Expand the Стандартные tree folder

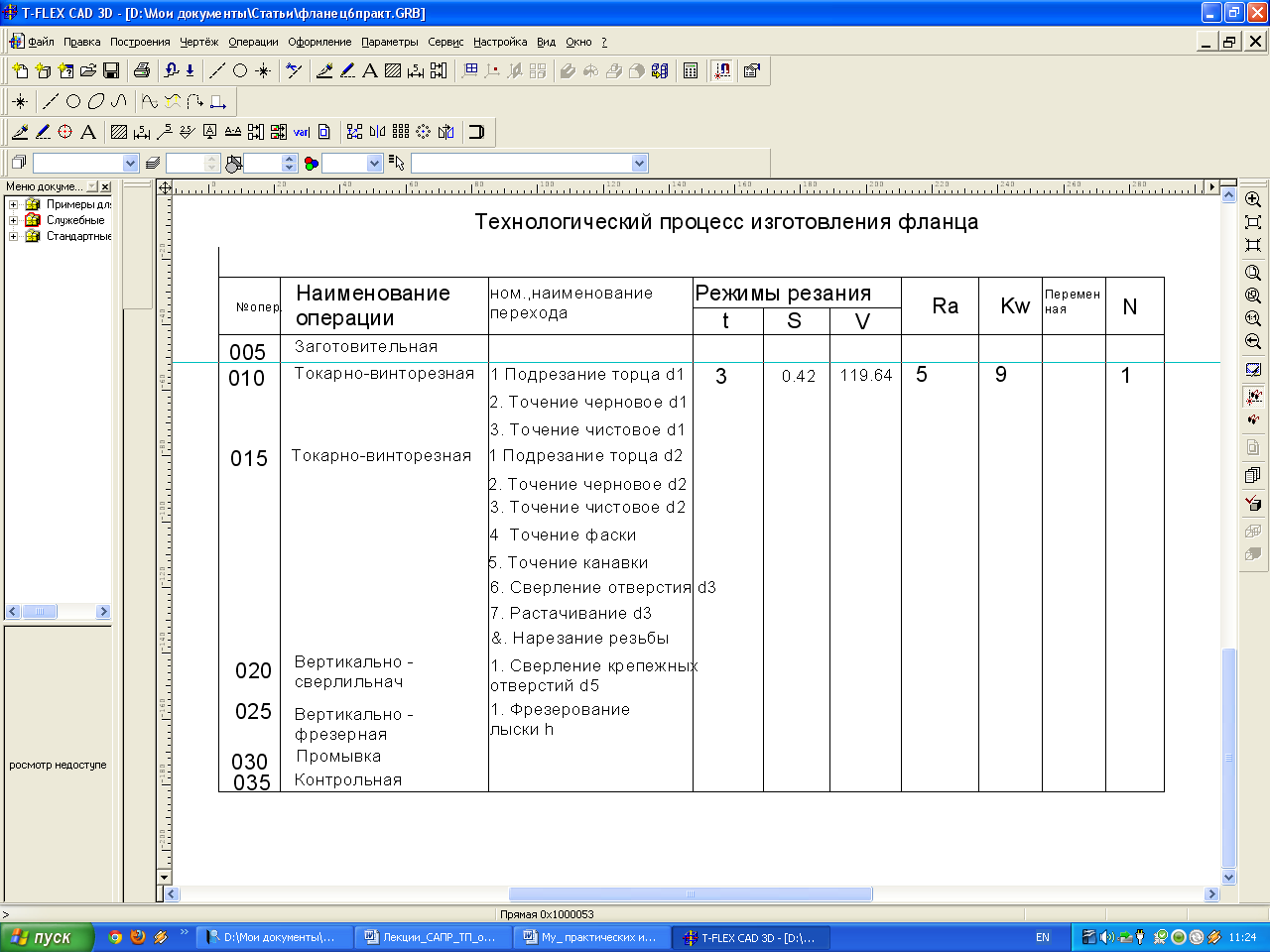point(14,236)
